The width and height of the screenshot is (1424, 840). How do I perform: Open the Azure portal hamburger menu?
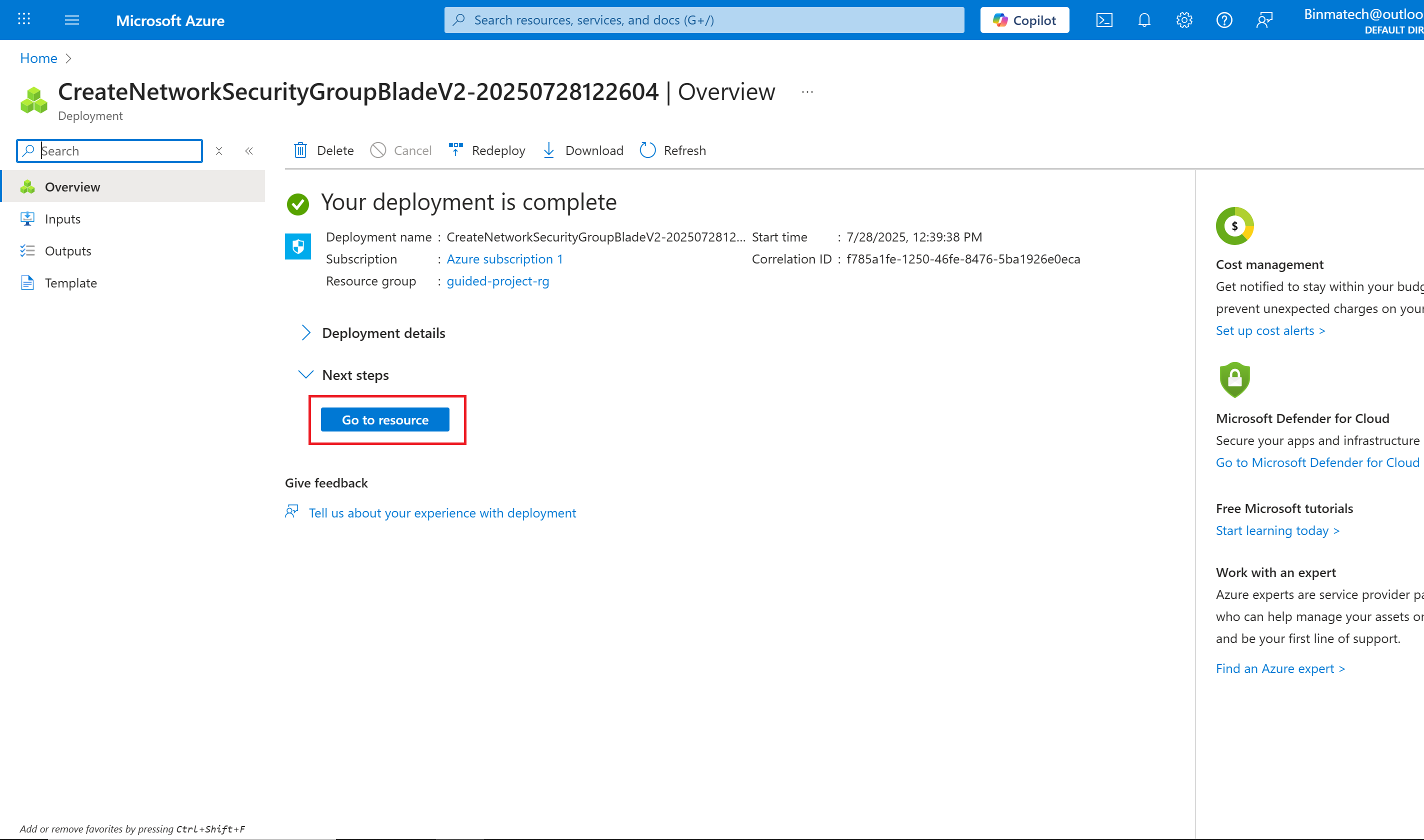[x=72, y=20]
